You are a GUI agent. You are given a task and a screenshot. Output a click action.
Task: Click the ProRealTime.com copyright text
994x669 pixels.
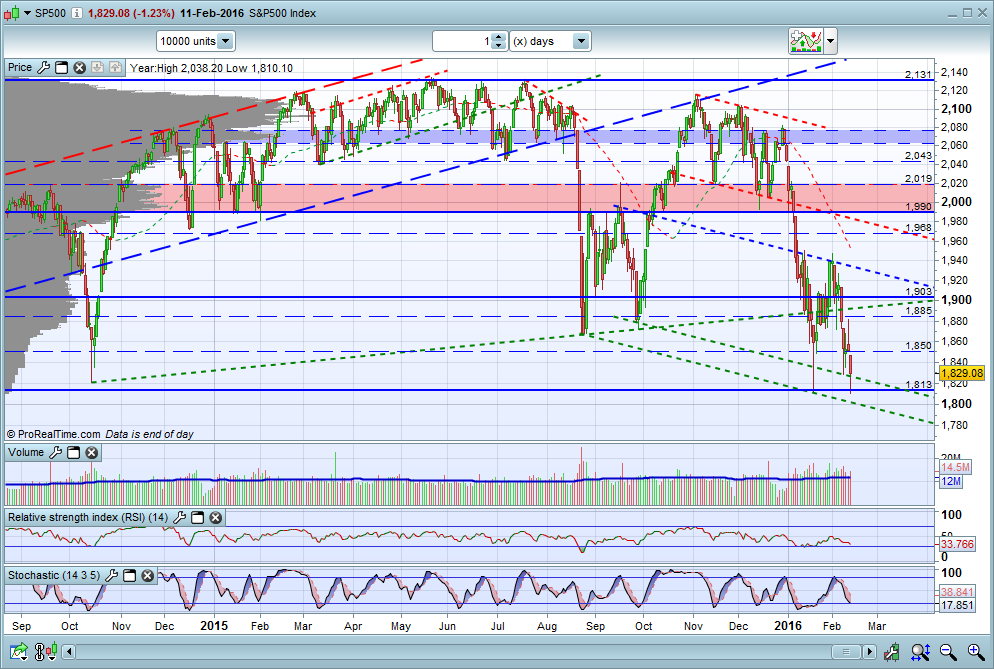(54, 434)
